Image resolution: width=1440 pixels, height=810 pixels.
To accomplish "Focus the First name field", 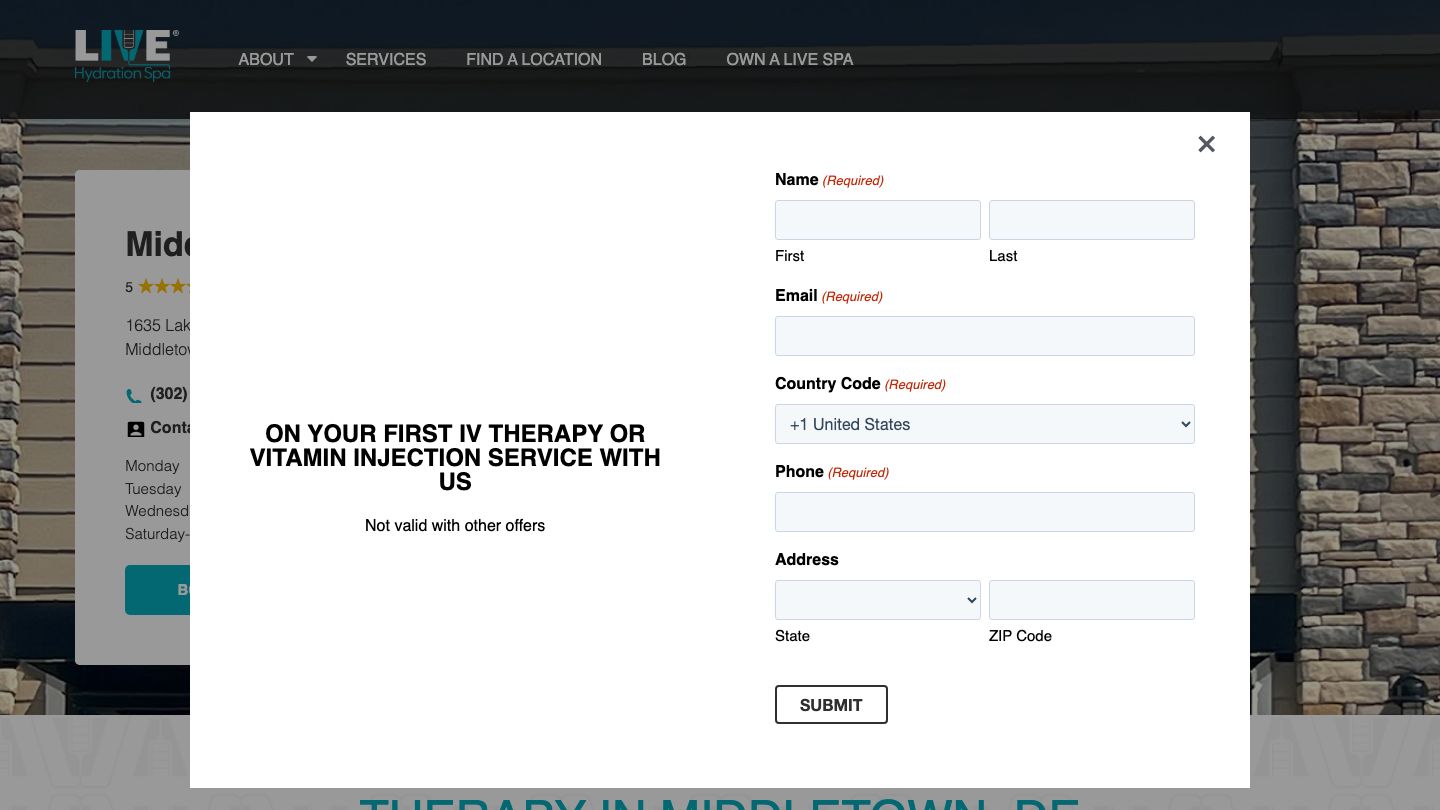I will coord(877,220).
